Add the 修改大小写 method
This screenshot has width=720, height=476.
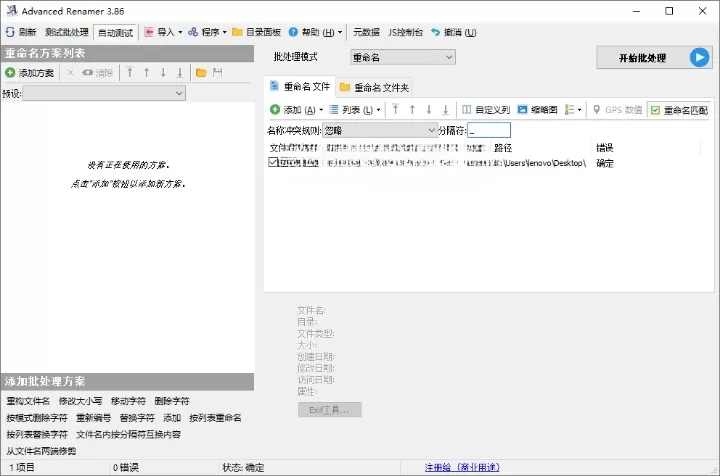pos(80,401)
